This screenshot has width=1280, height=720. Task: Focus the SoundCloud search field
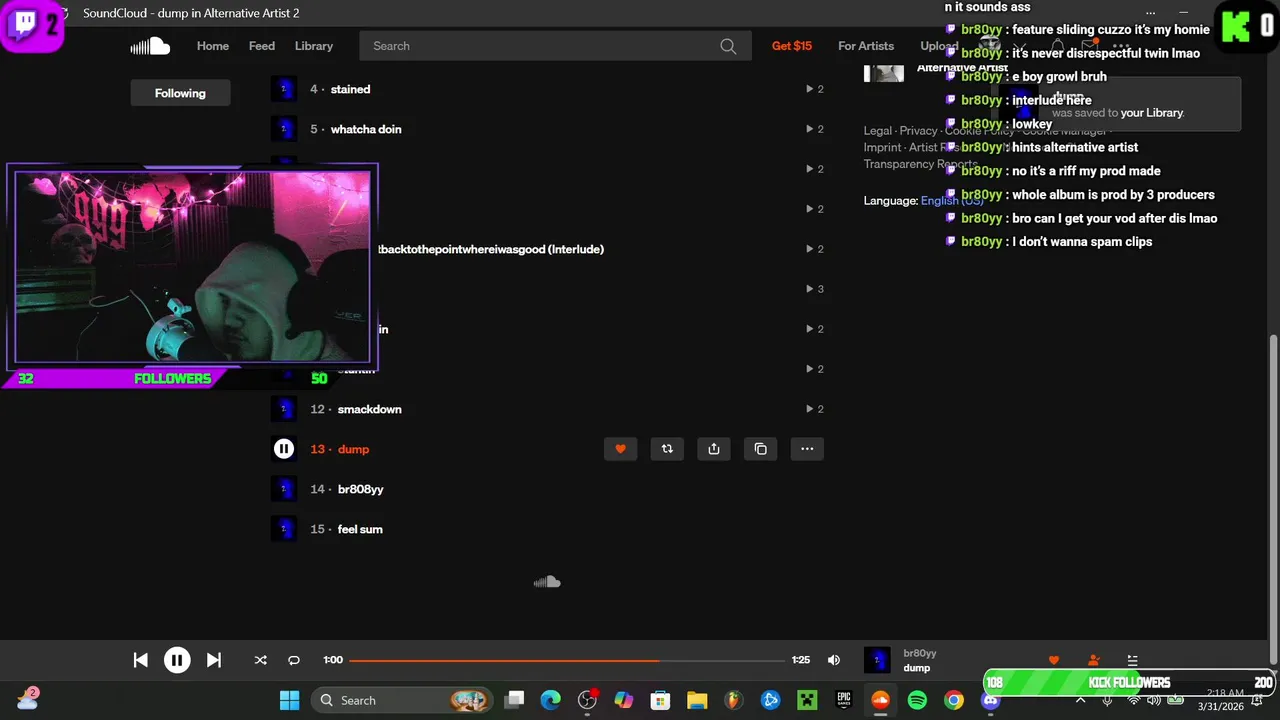(x=556, y=46)
